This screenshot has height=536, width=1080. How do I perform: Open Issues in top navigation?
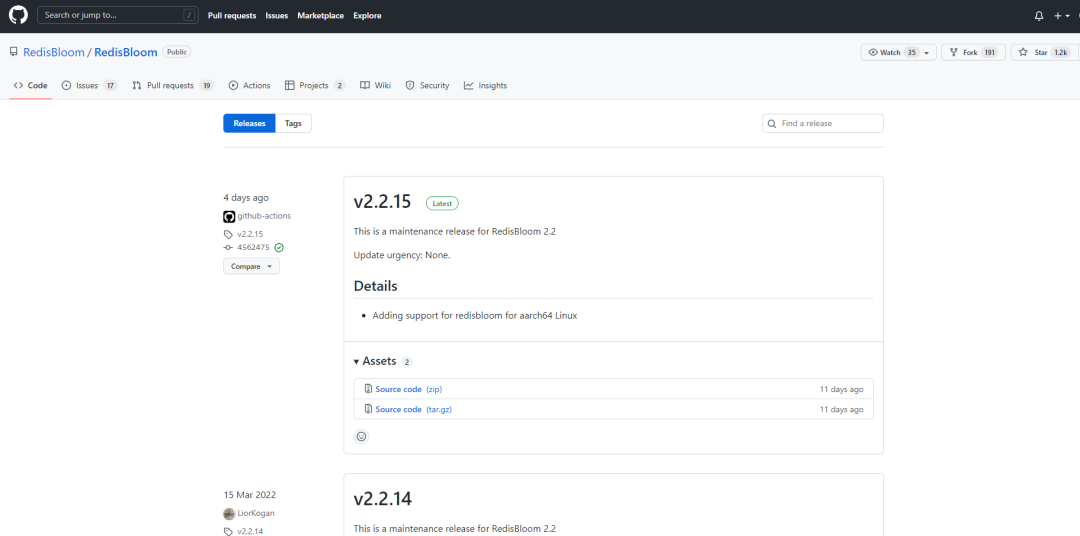click(x=277, y=16)
